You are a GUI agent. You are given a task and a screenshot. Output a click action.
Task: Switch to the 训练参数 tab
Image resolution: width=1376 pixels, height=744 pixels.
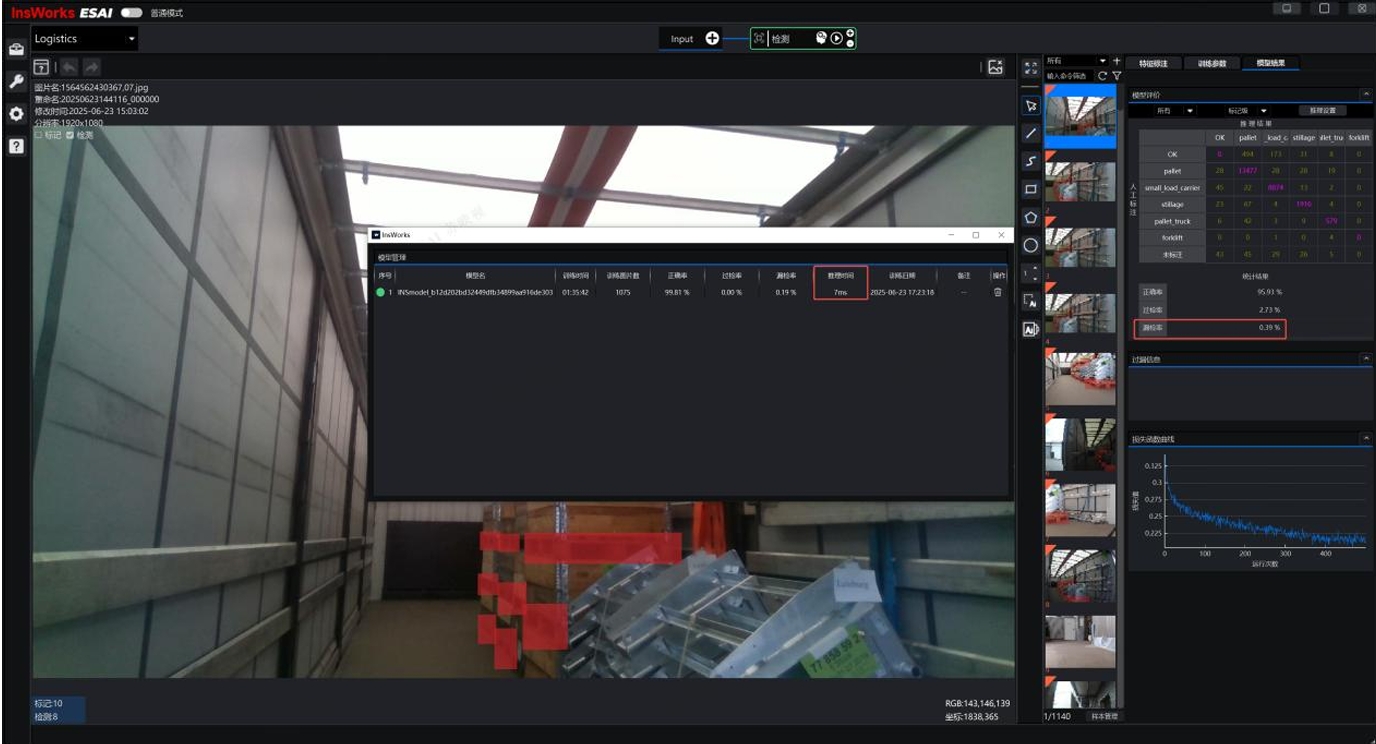pos(1212,63)
